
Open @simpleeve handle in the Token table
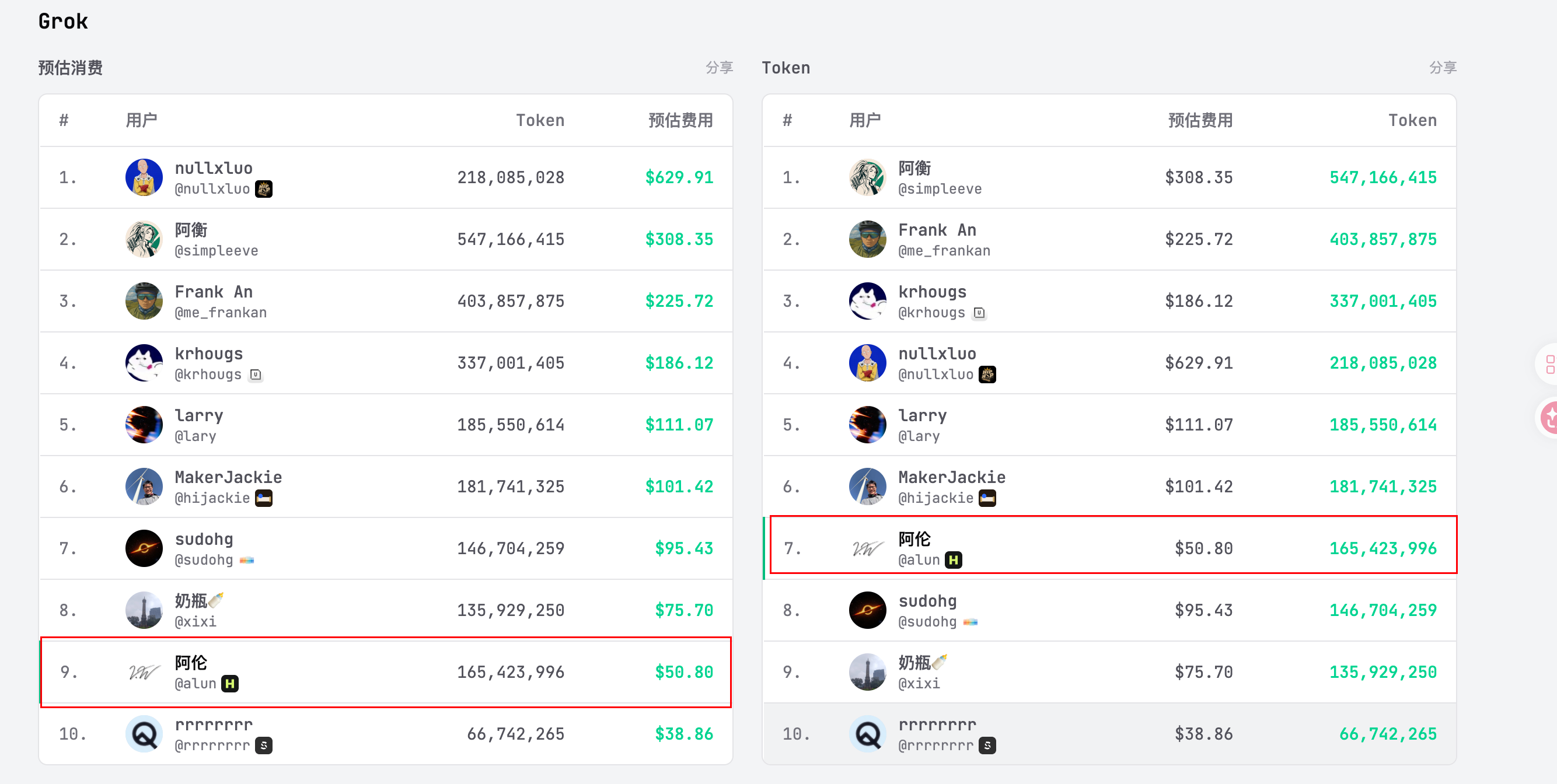click(x=940, y=189)
